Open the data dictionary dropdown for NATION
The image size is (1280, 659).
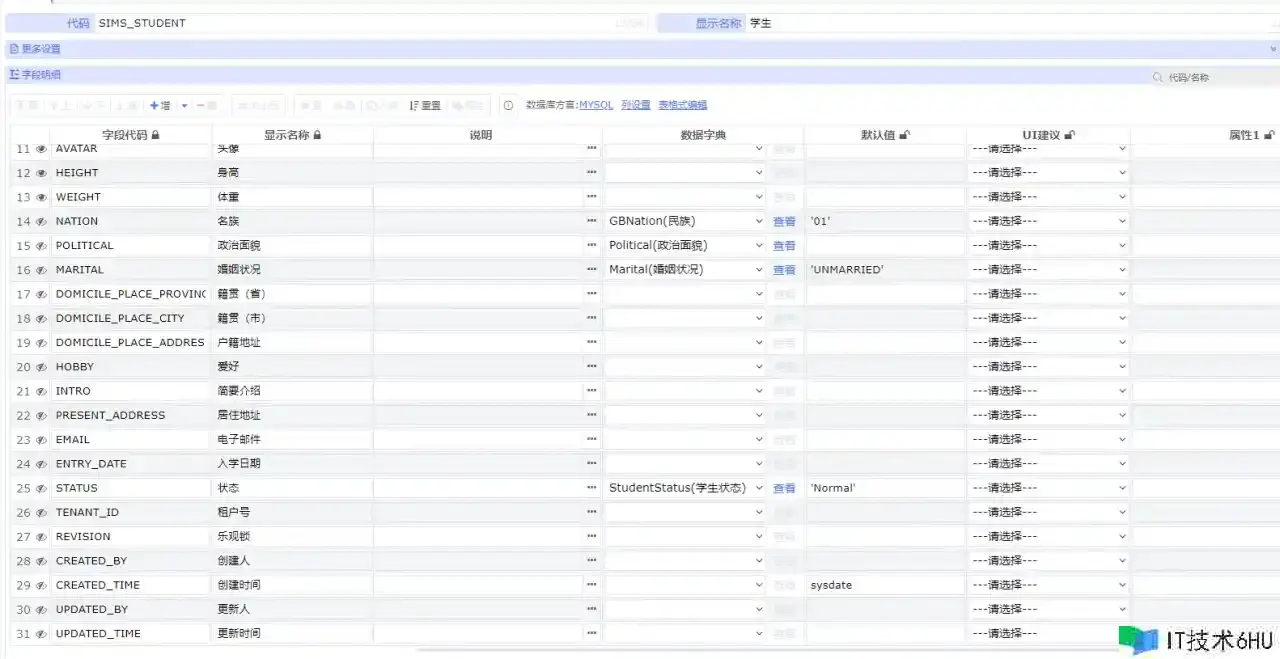point(759,221)
